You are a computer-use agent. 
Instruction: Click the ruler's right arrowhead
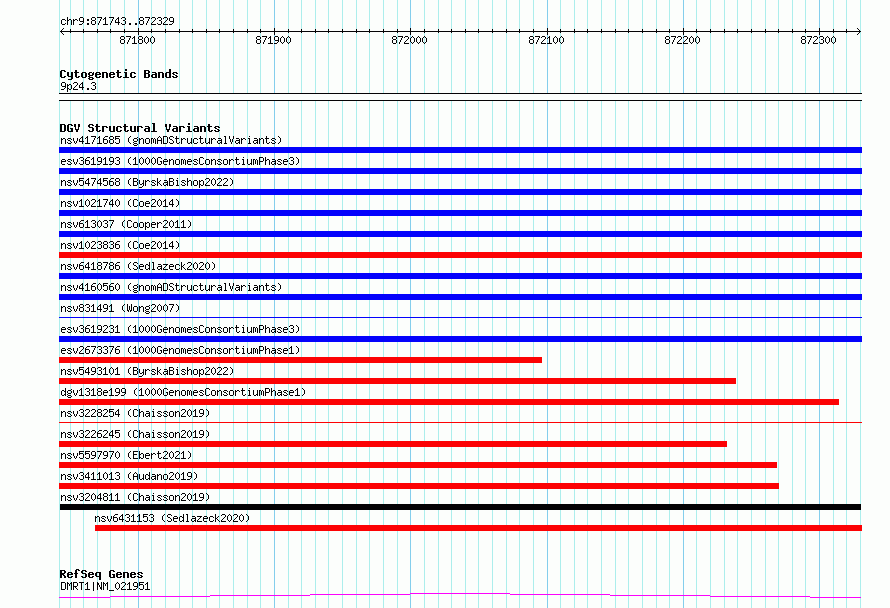[x=859, y=31]
